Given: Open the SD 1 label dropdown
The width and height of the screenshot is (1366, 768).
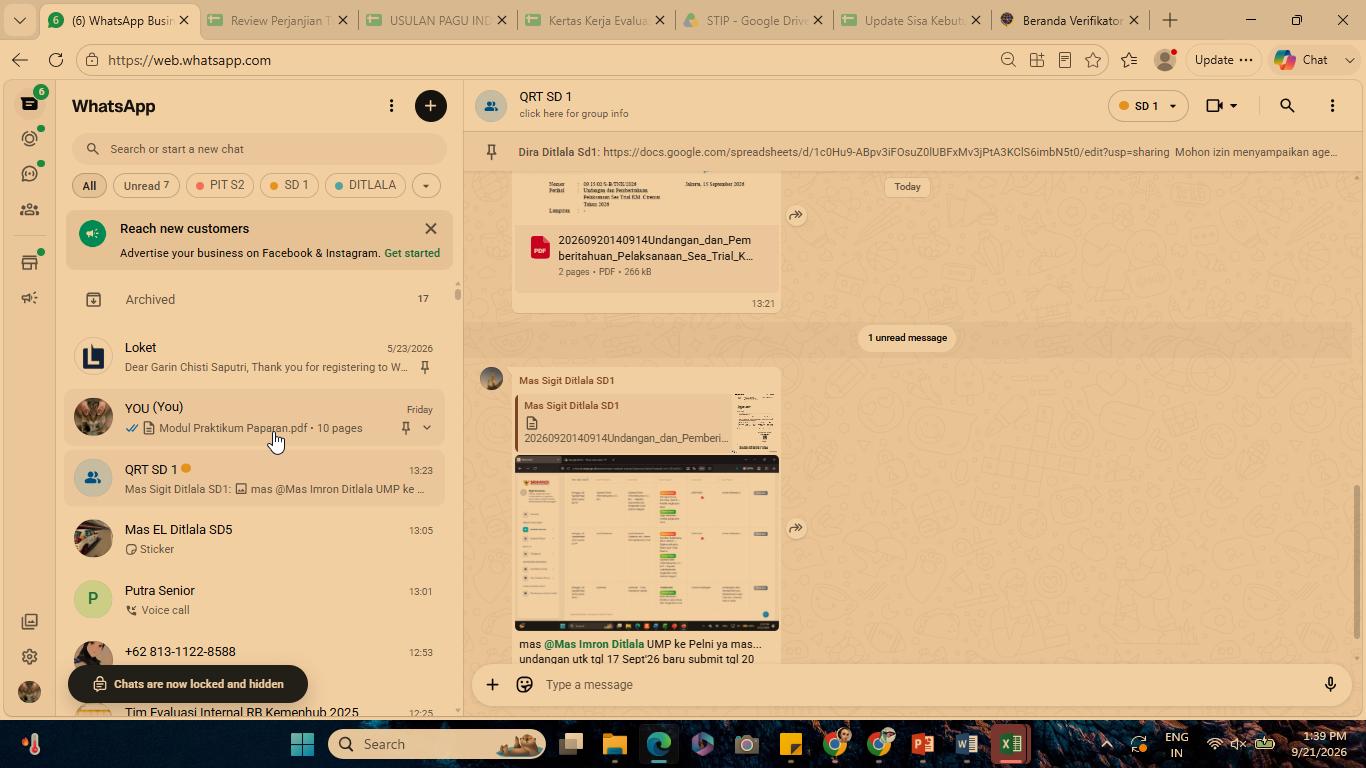Looking at the screenshot, I should coord(1148,106).
